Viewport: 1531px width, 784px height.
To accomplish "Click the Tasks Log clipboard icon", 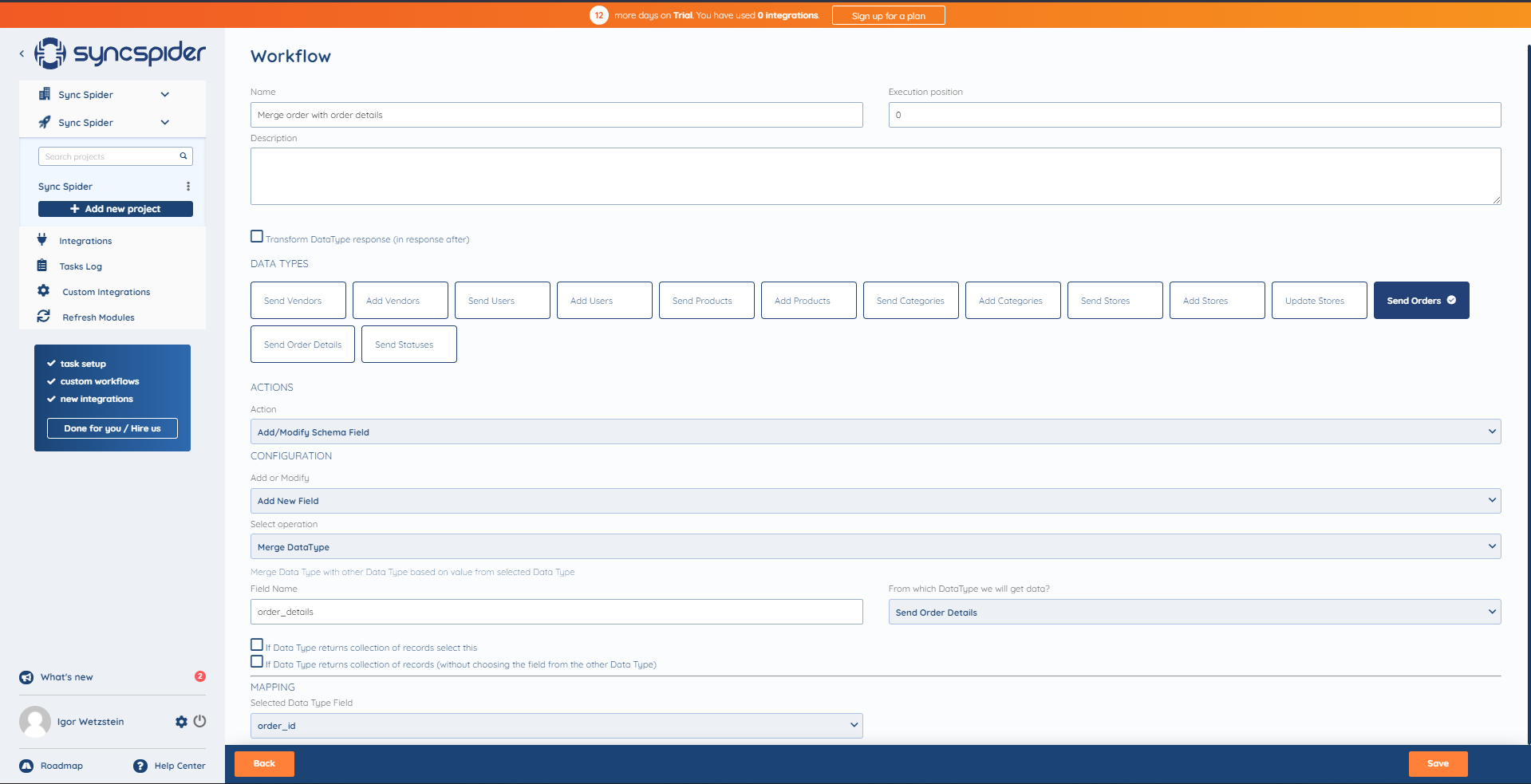I will [x=42, y=266].
